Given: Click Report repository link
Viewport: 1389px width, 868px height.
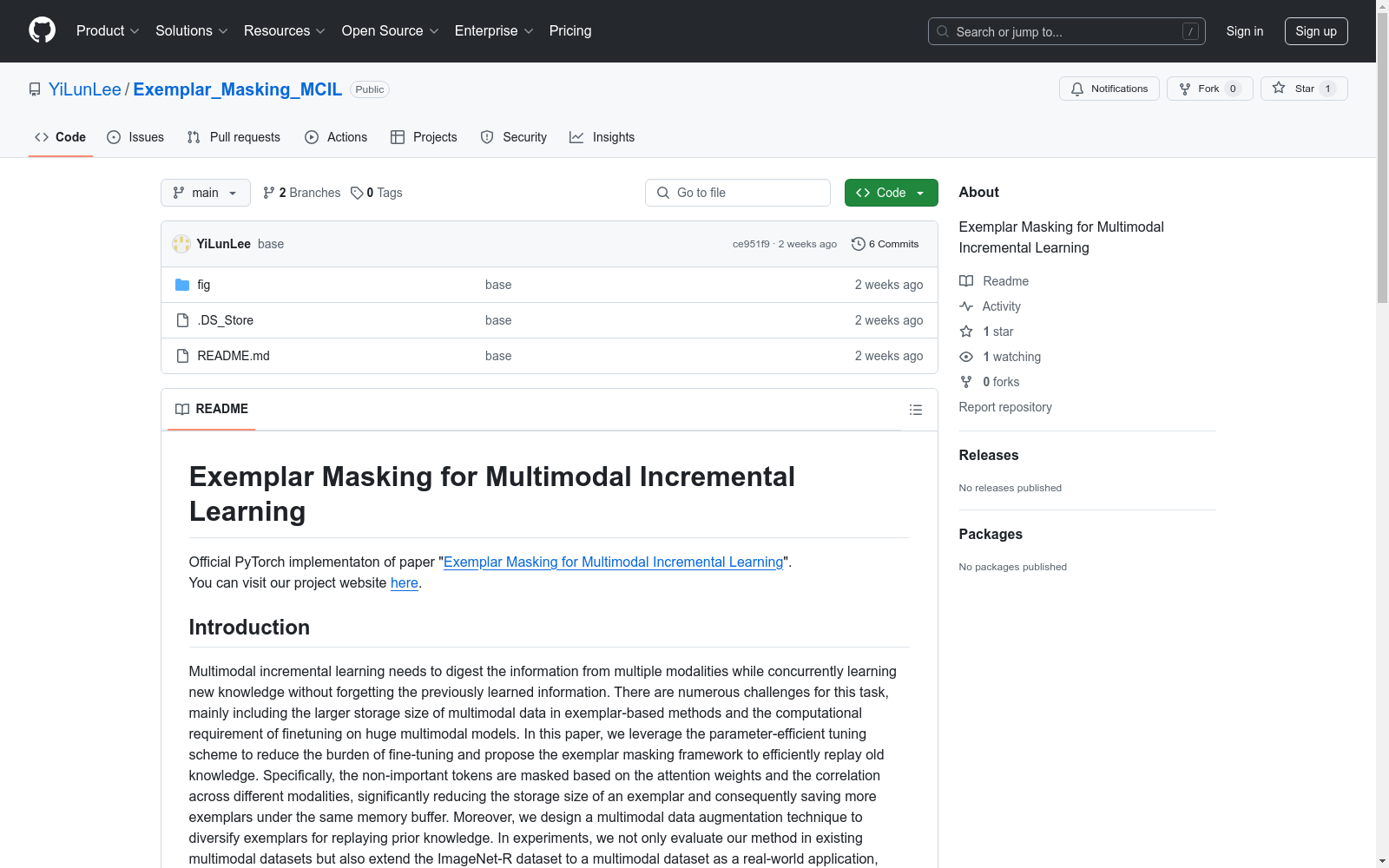Looking at the screenshot, I should point(1005,407).
